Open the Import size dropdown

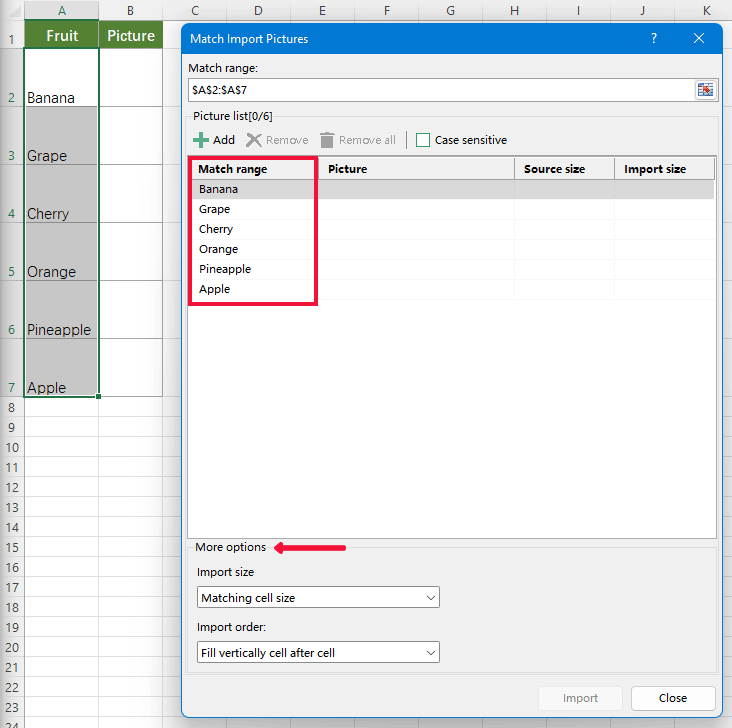click(x=318, y=598)
